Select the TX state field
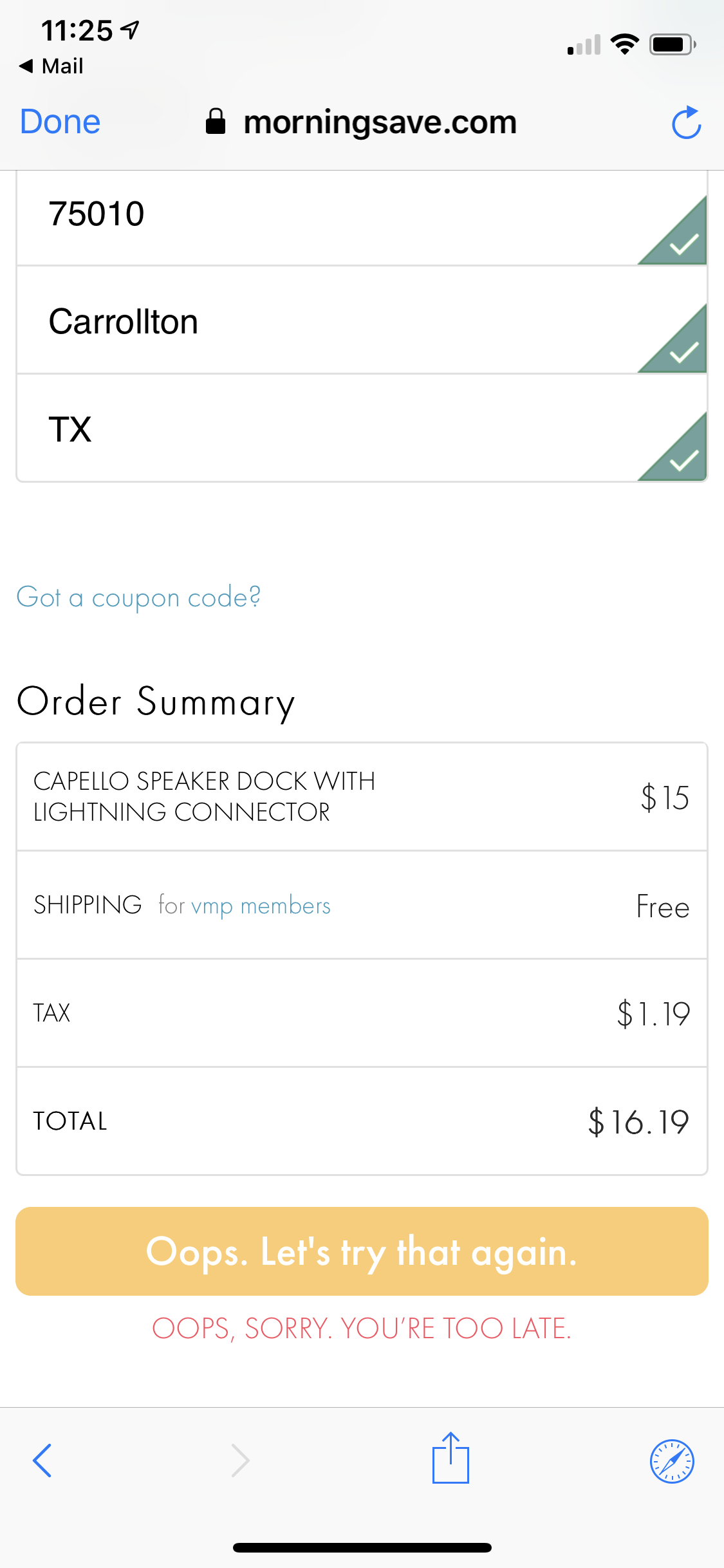The width and height of the screenshot is (724, 1568). pos(322,429)
